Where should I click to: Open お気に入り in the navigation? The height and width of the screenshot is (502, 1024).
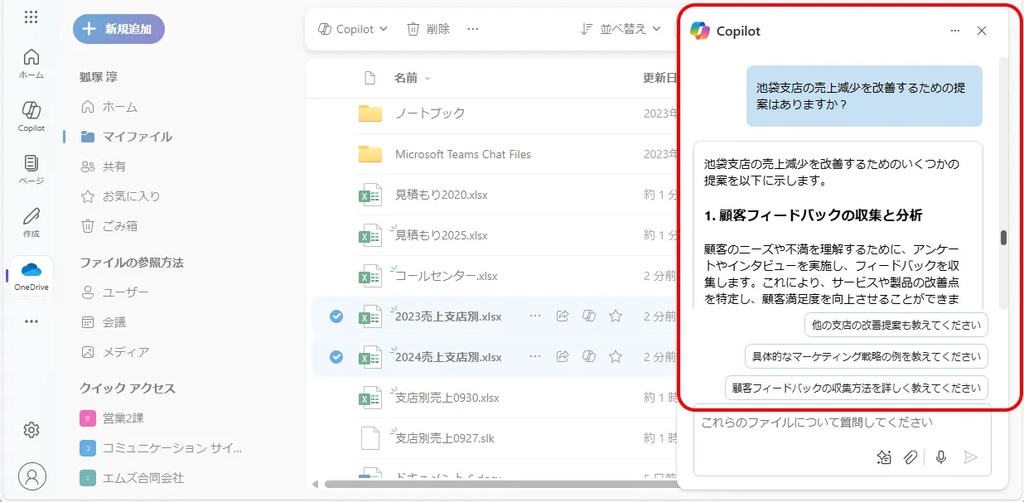[120, 196]
